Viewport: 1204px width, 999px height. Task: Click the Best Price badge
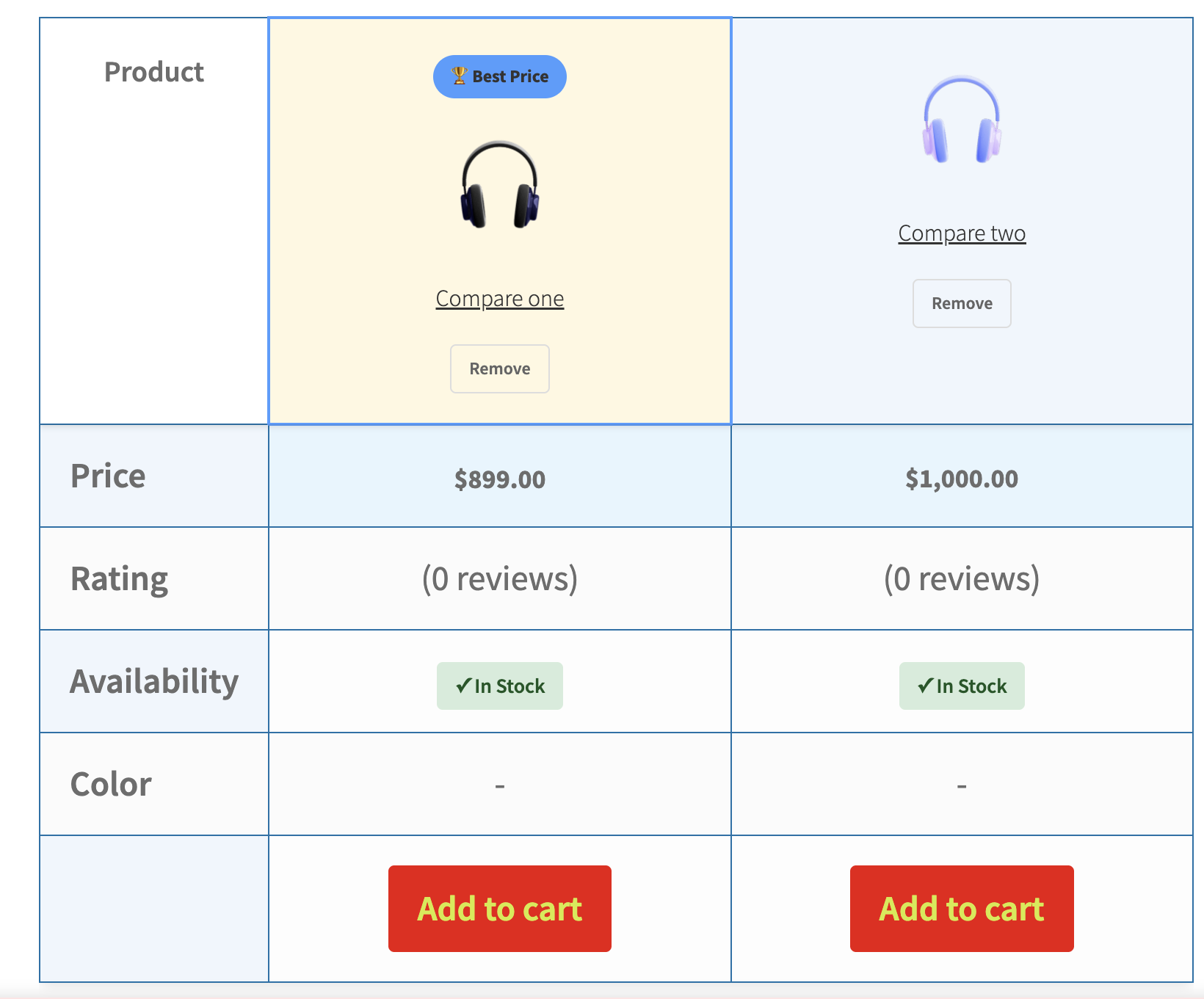509,76
